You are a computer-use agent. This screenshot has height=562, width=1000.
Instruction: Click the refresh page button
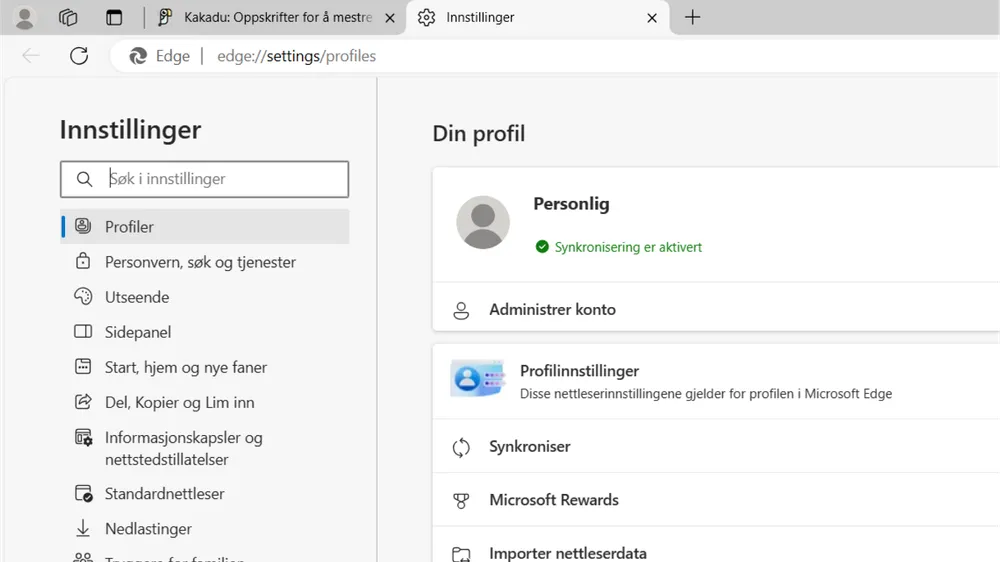79,56
